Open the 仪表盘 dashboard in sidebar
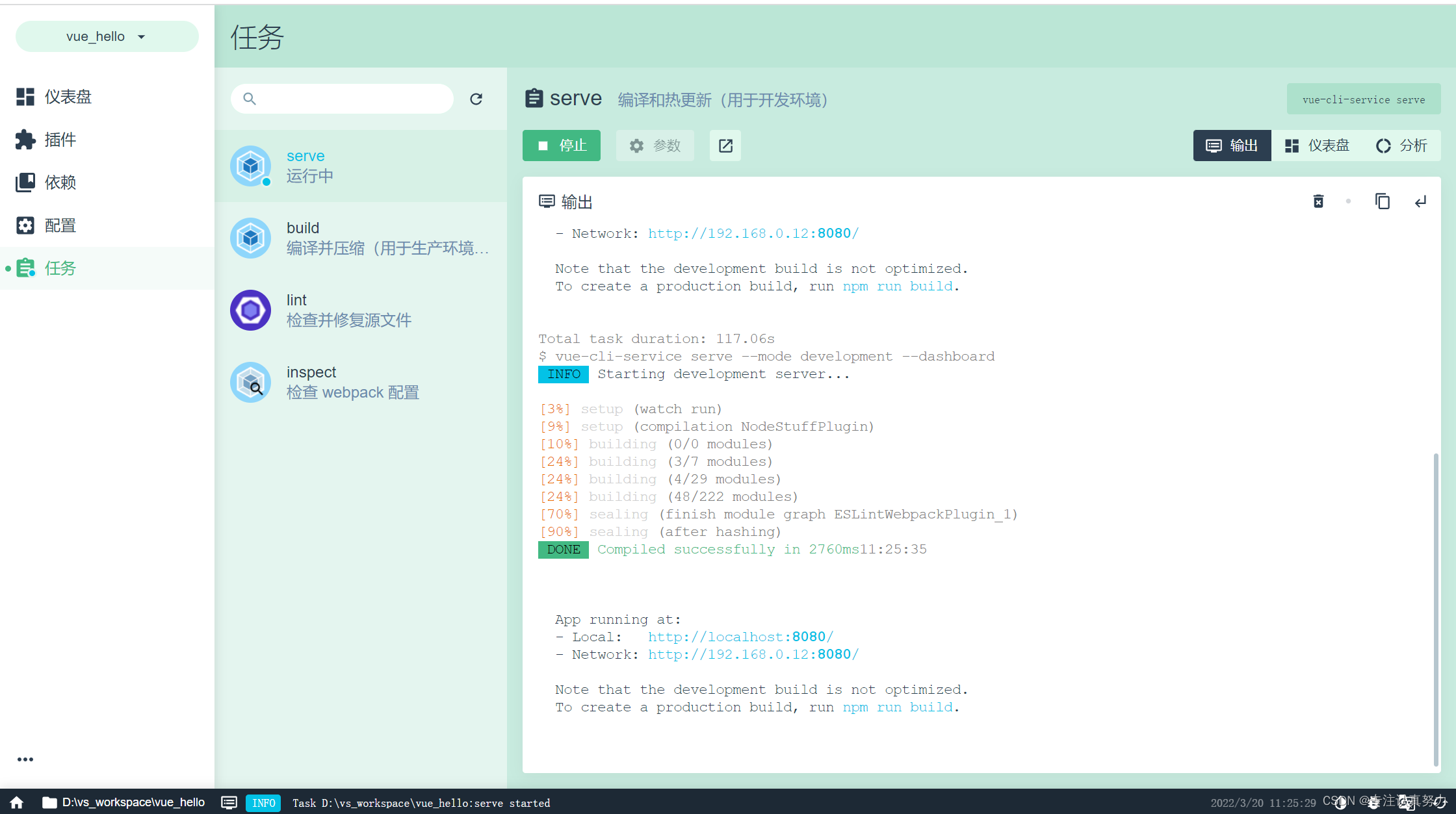This screenshot has height=814, width=1456. (55, 97)
